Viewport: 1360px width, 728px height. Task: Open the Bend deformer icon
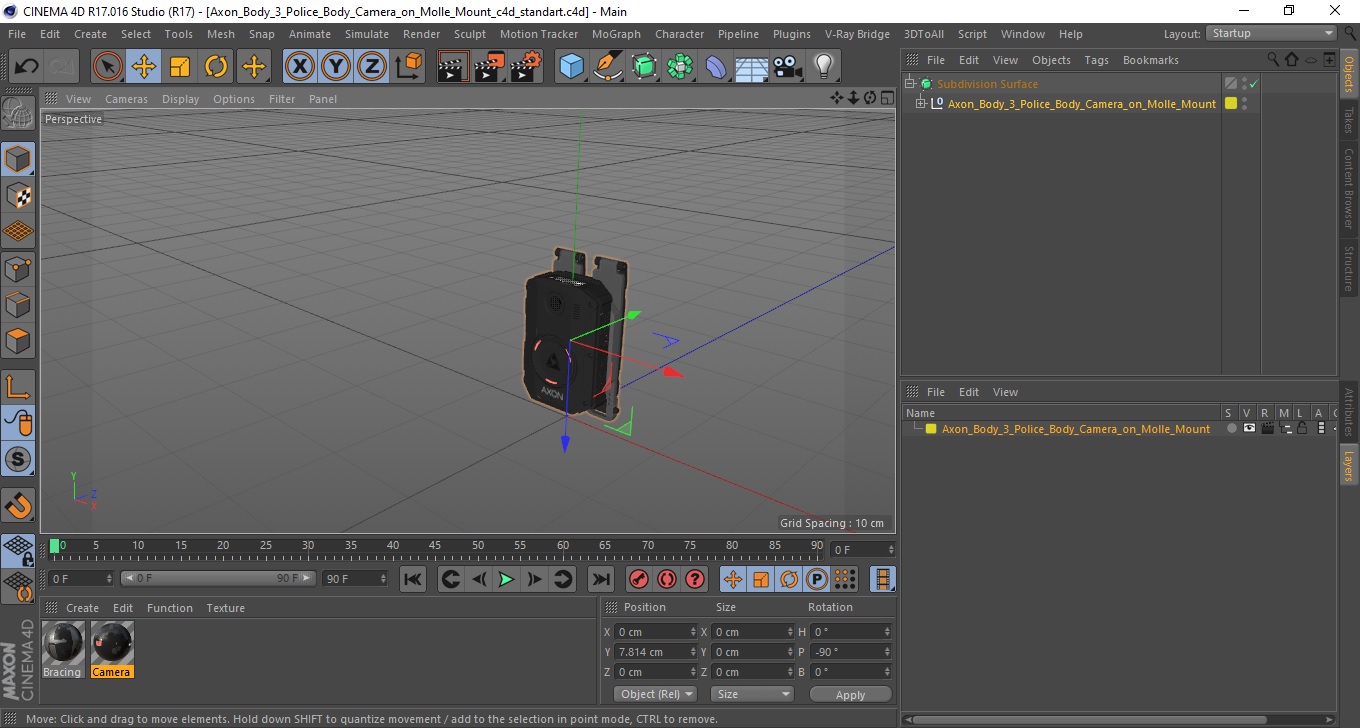(x=716, y=67)
